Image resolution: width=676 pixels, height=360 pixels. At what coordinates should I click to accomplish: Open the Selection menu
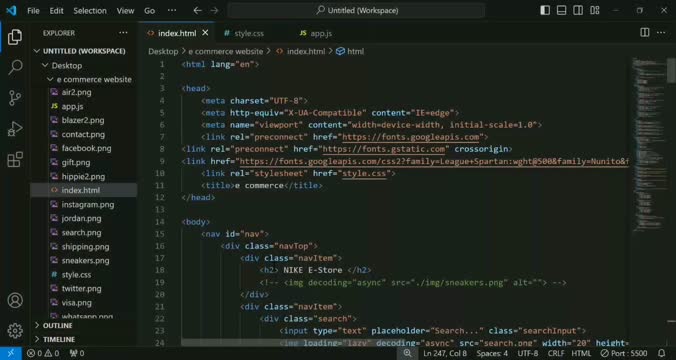point(90,11)
